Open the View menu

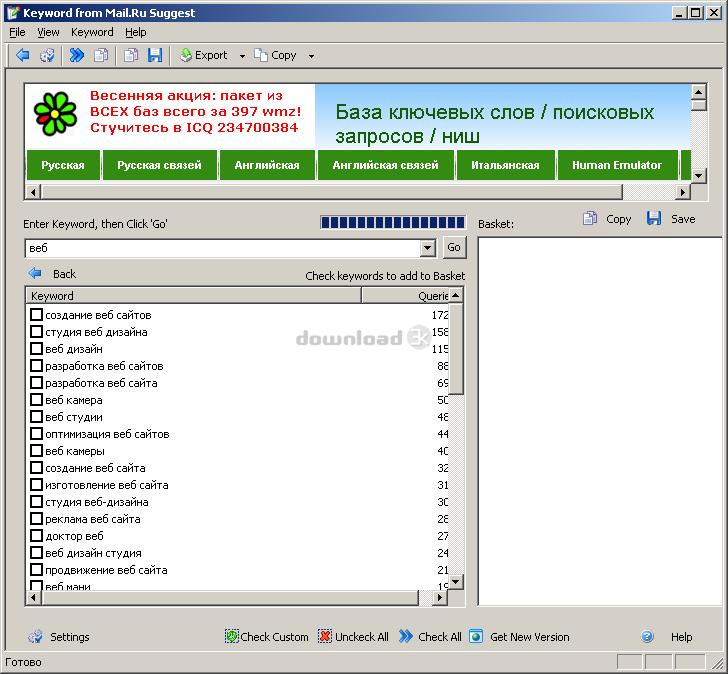pyautogui.click(x=48, y=32)
